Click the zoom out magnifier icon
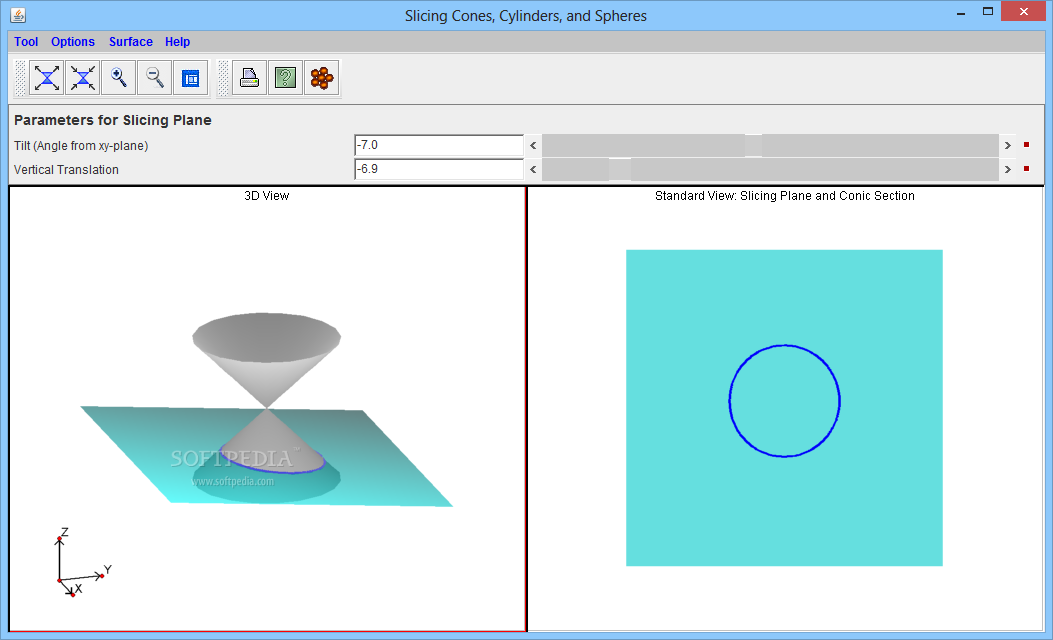Screen dimensions: 1053x640 coord(154,78)
